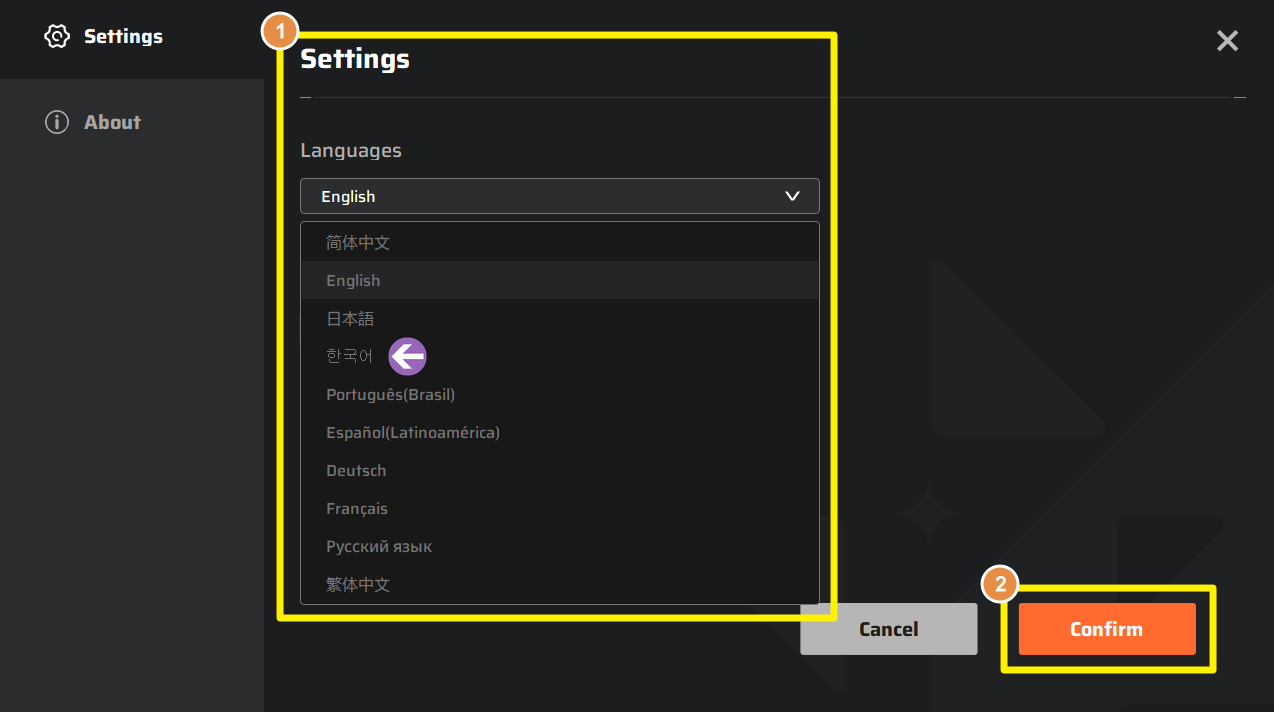Screen dimensions: 1274x712
Task: Pick 한국어 from the dropdown list
Action: point(349,356)
